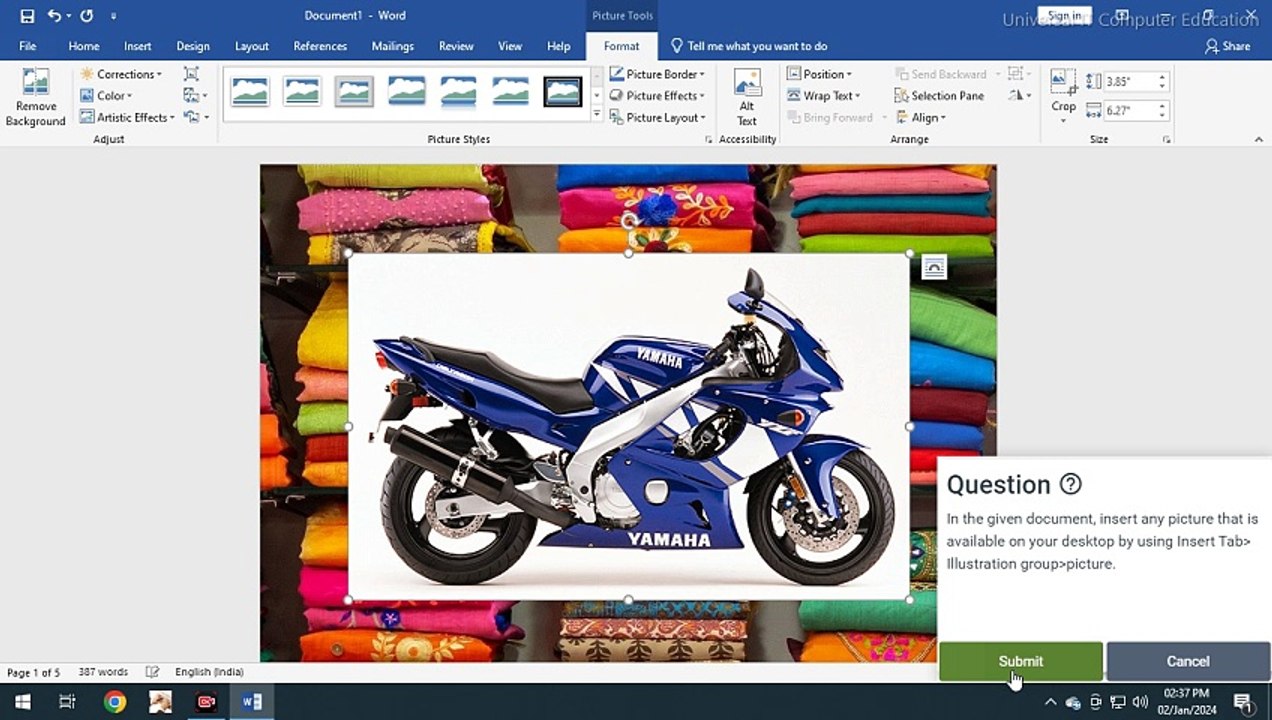Click the rotation handle above the motorcycle picture
1272x720 pixels.
(628, 220)
